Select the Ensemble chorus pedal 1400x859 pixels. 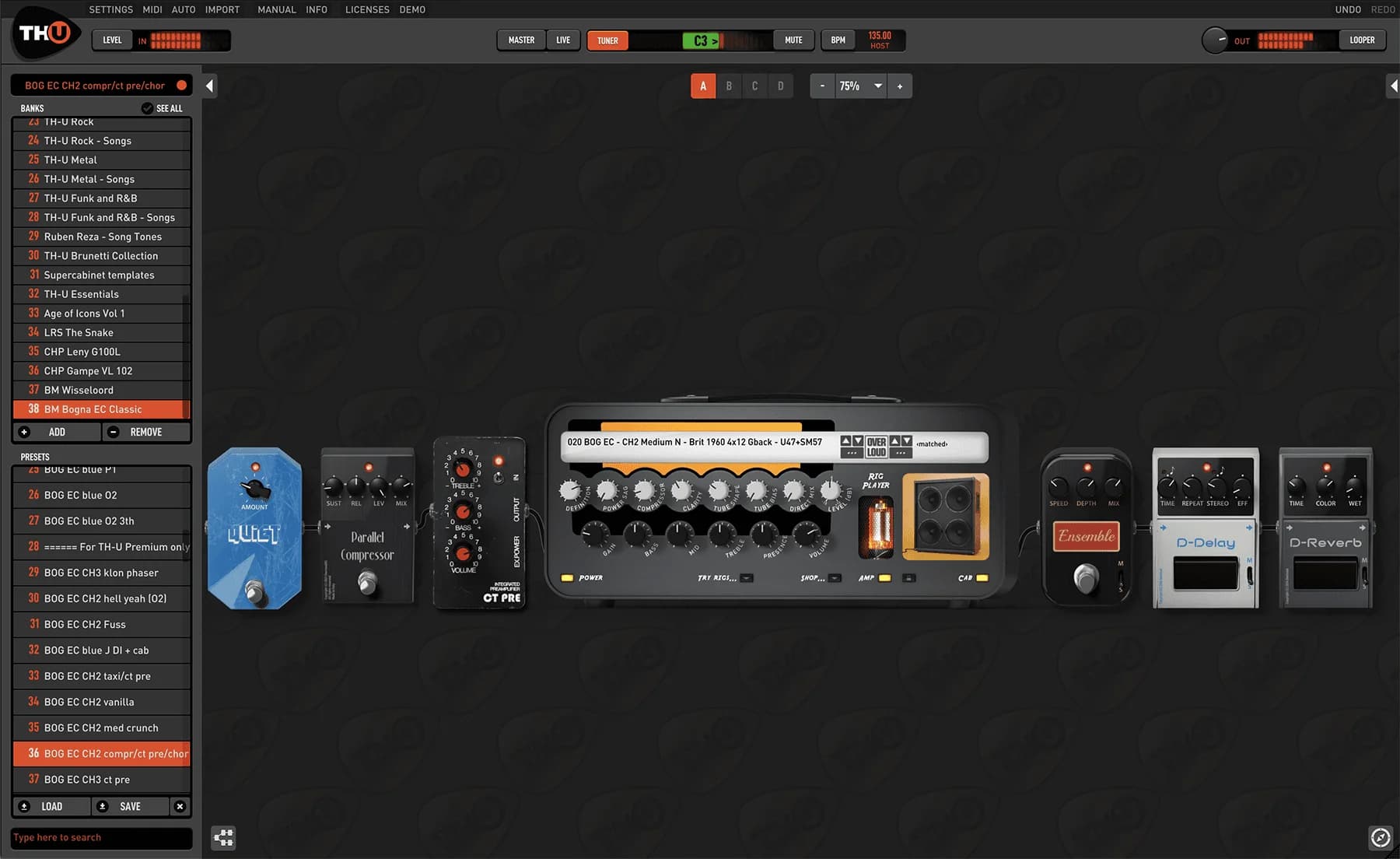(x=1086, y=535)
